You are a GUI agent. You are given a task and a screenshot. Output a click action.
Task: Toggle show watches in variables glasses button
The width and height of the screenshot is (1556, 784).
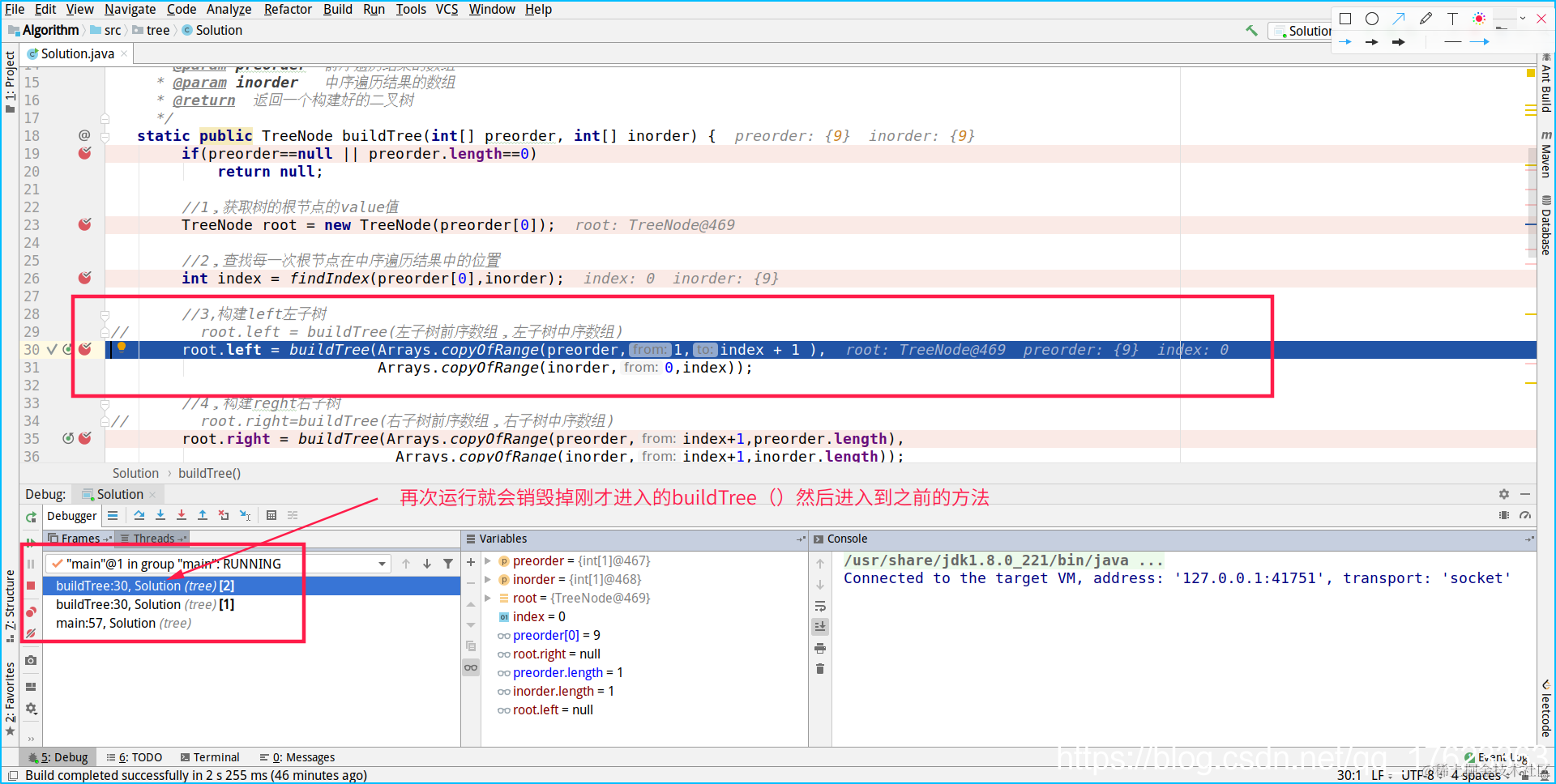point(471,667)
